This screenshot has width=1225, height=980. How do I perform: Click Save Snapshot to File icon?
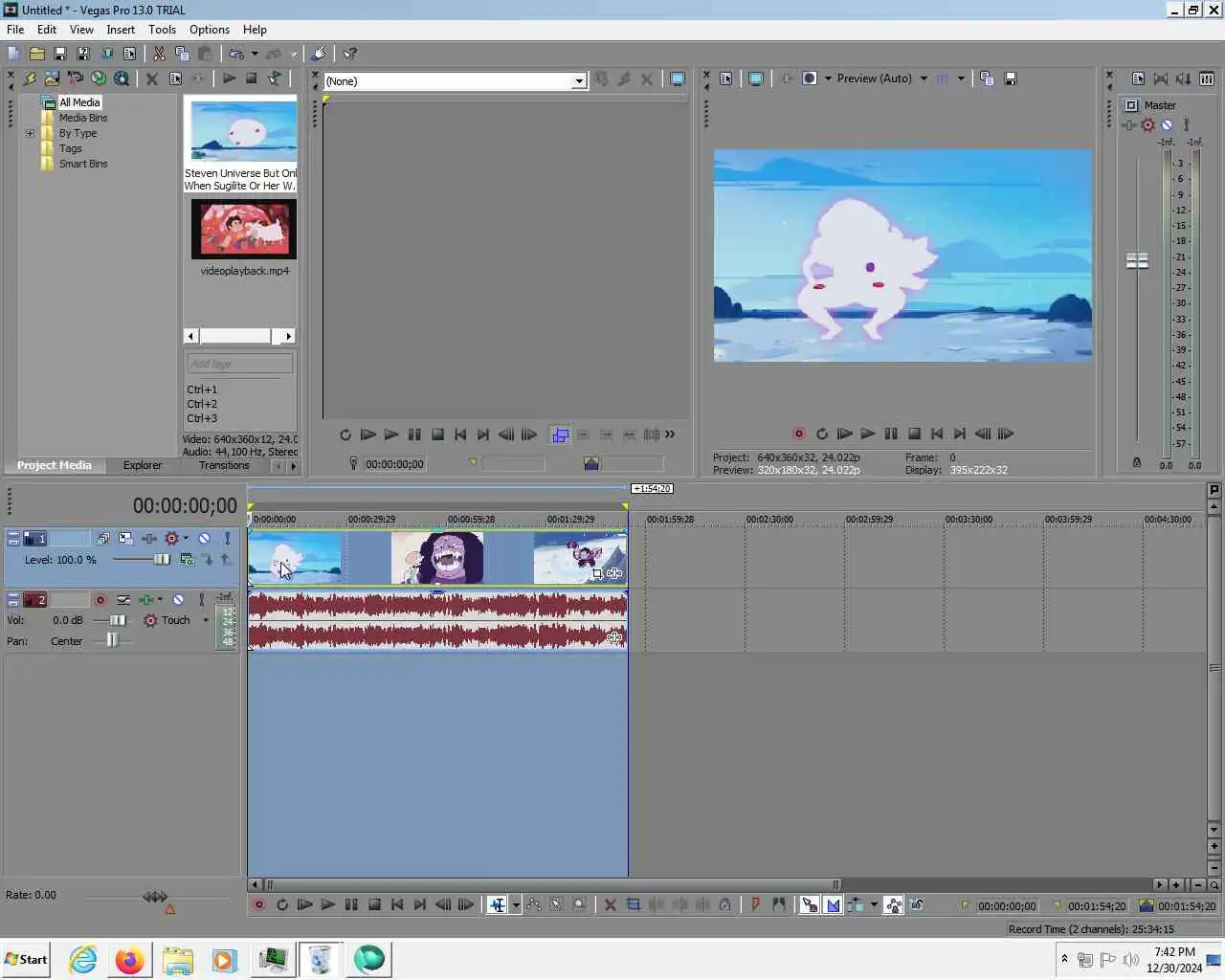[x=1010, y=78]
